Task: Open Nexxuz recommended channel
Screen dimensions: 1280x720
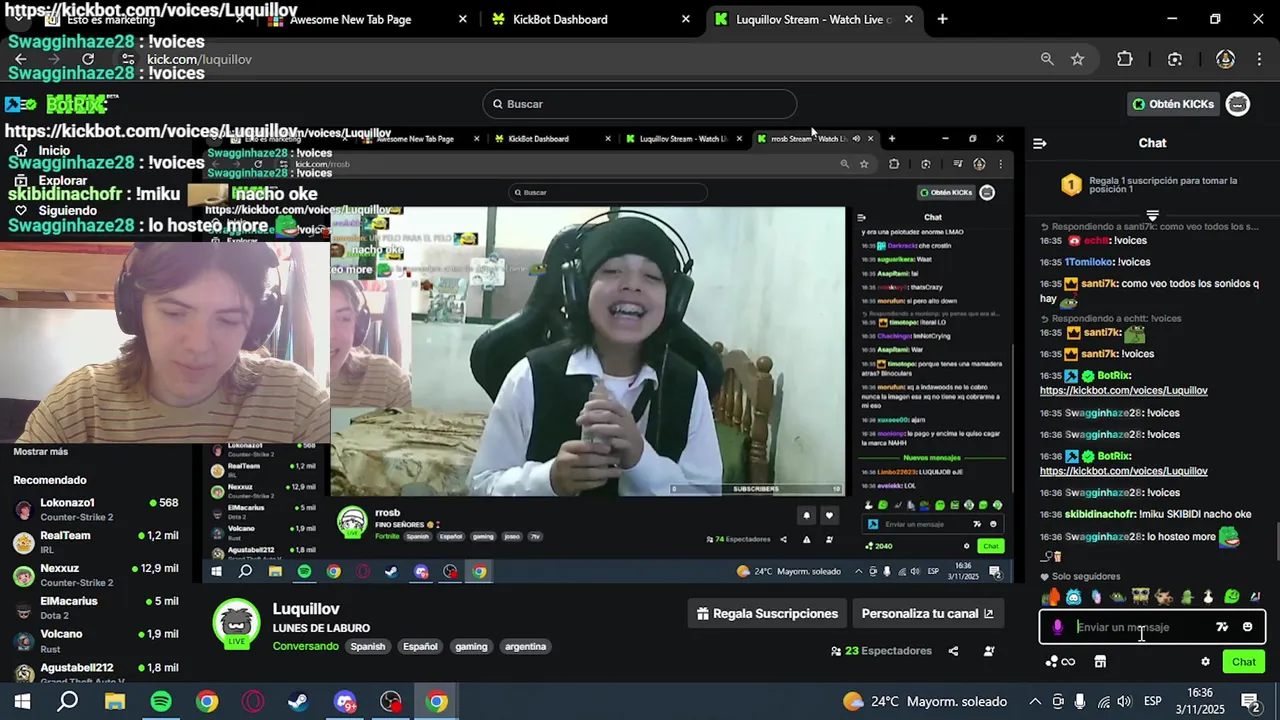Action: [95, 575]
